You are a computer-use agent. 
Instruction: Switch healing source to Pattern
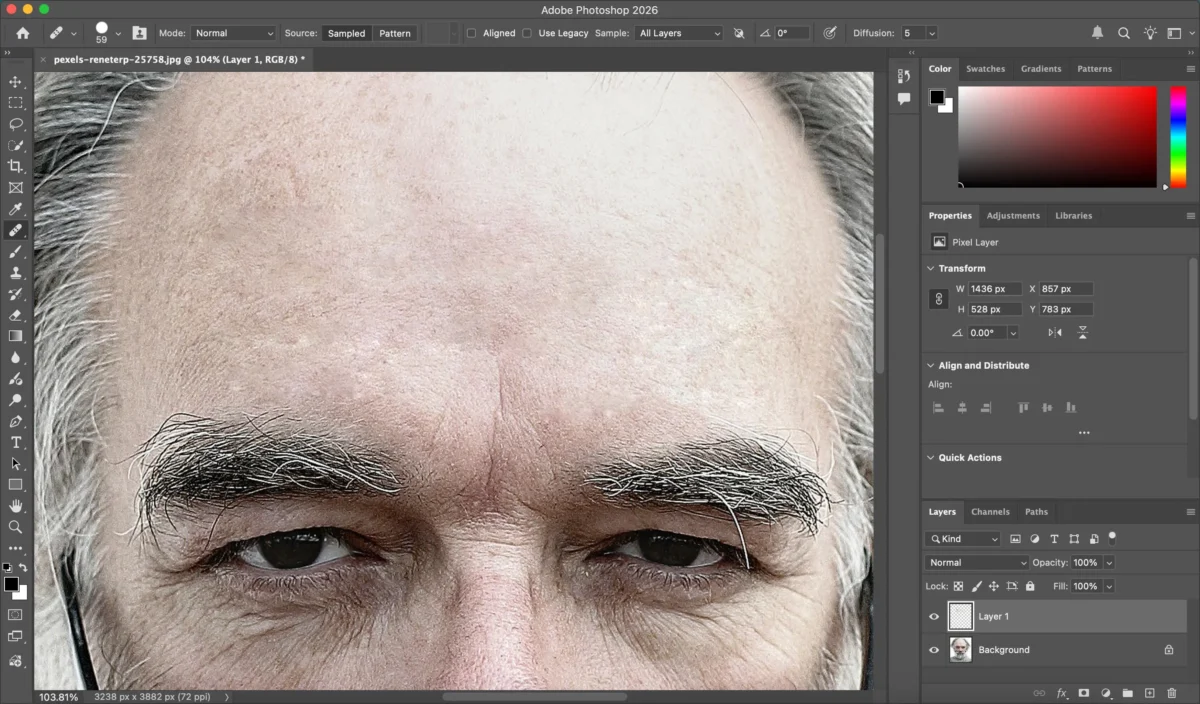[x=394, y=33]
